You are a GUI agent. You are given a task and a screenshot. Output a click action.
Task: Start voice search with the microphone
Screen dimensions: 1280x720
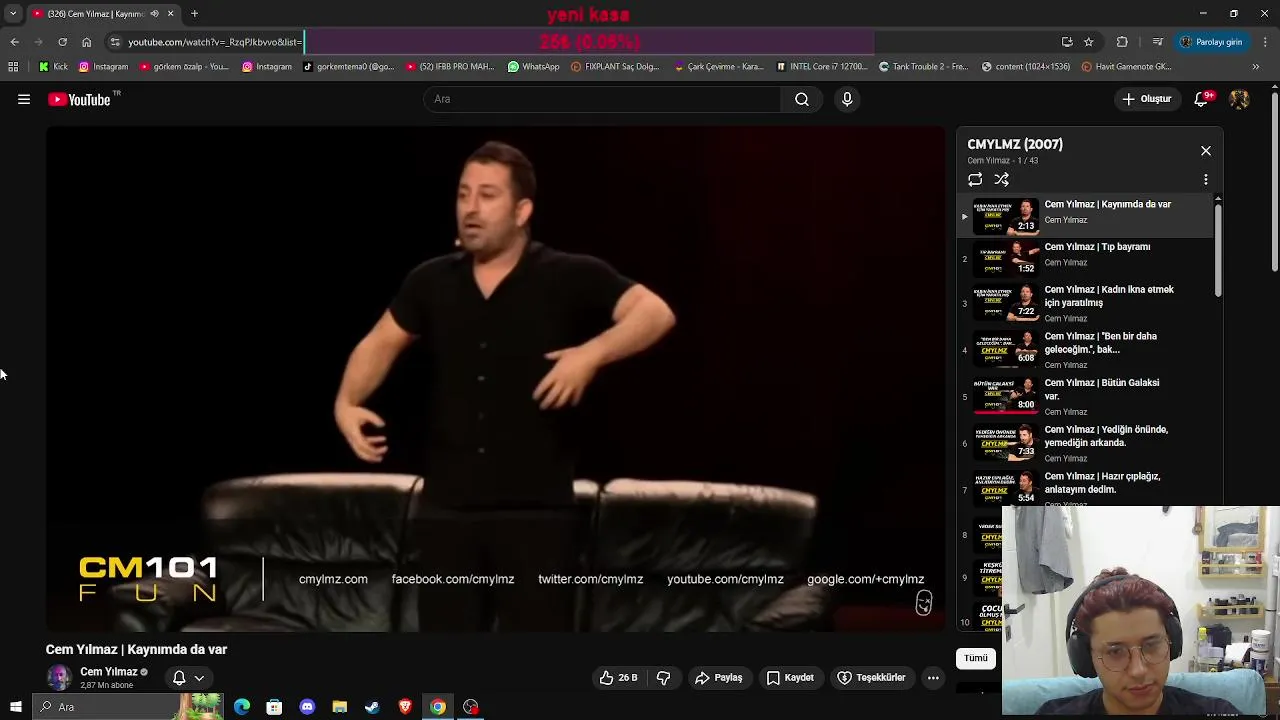pos(847,99)
